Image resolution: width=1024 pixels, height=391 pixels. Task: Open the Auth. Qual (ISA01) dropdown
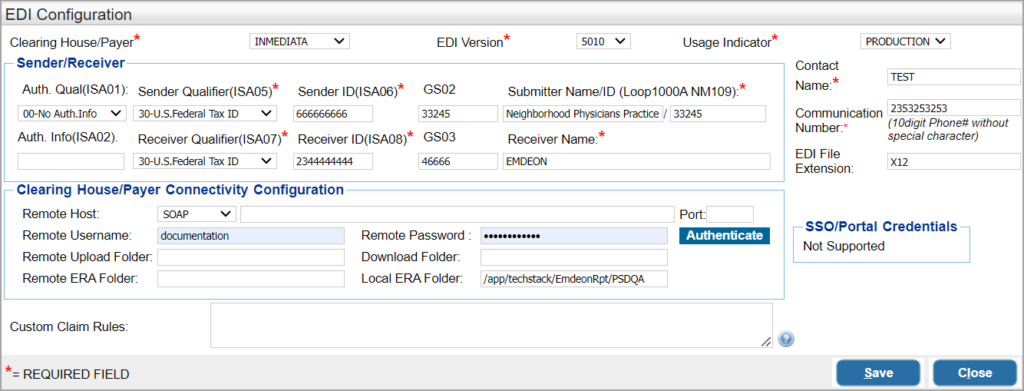coord(71,114)
